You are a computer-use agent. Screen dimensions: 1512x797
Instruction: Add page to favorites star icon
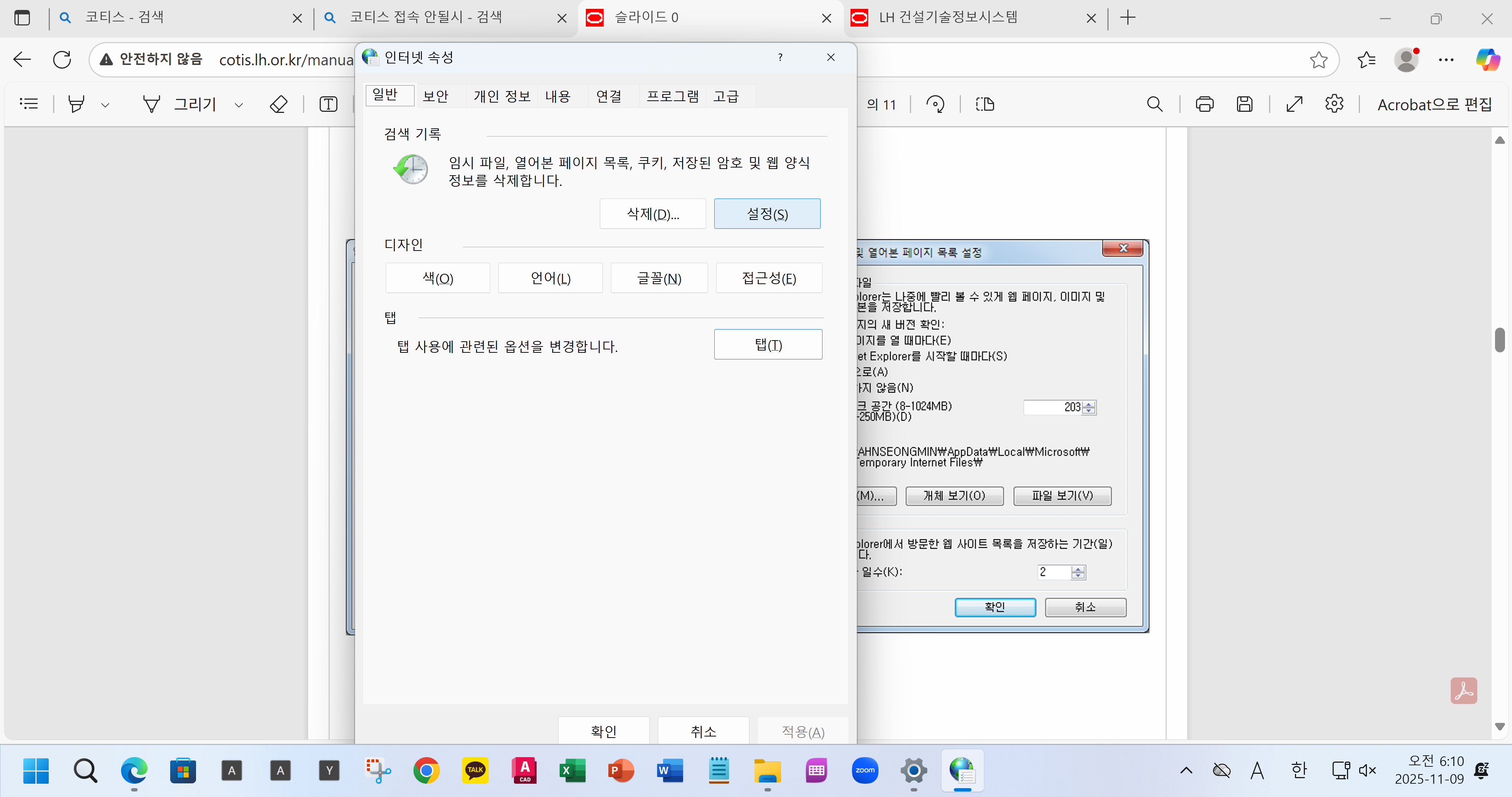(1318, 59)
